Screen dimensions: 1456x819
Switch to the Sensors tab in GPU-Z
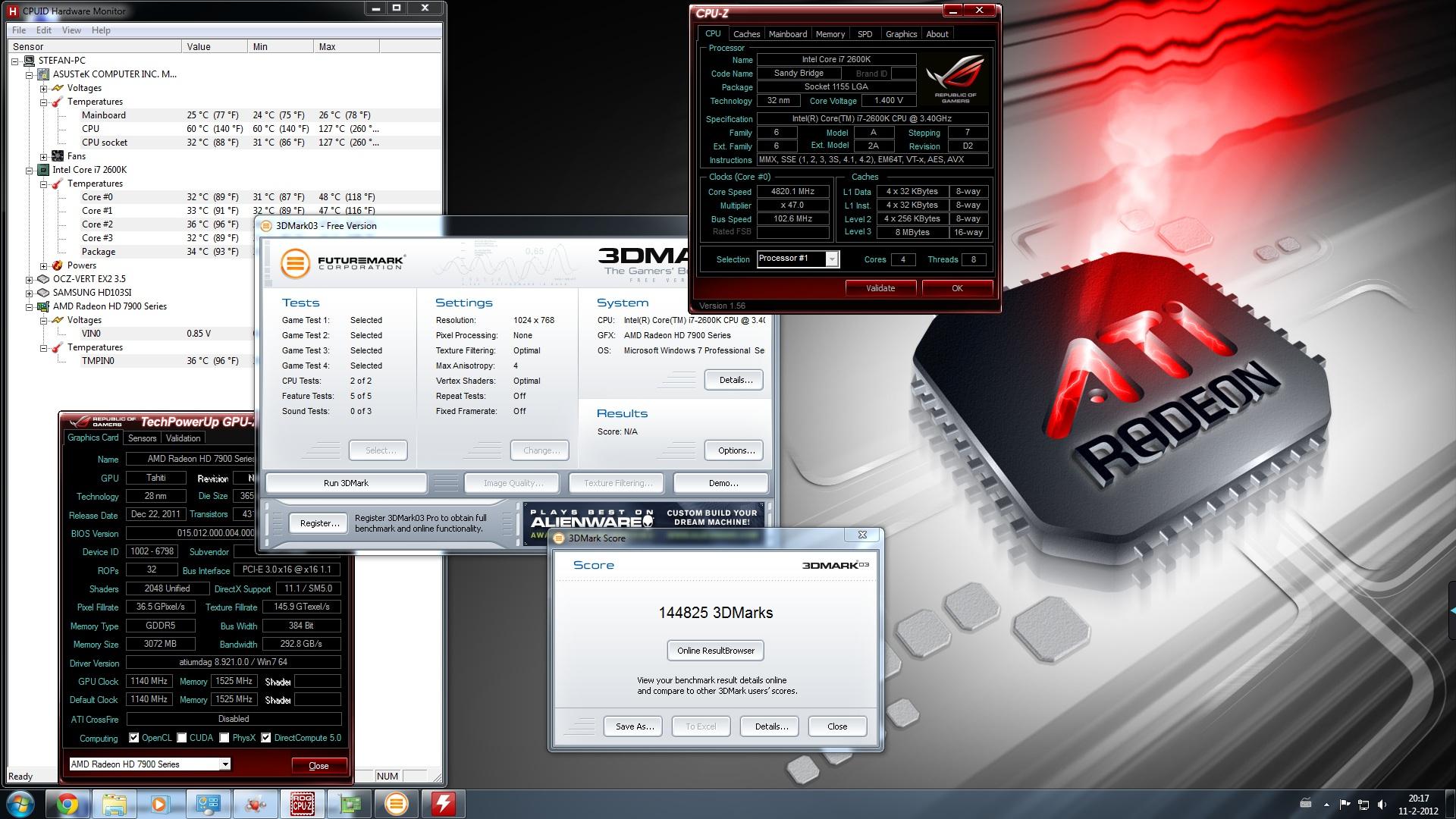point(142,438)
